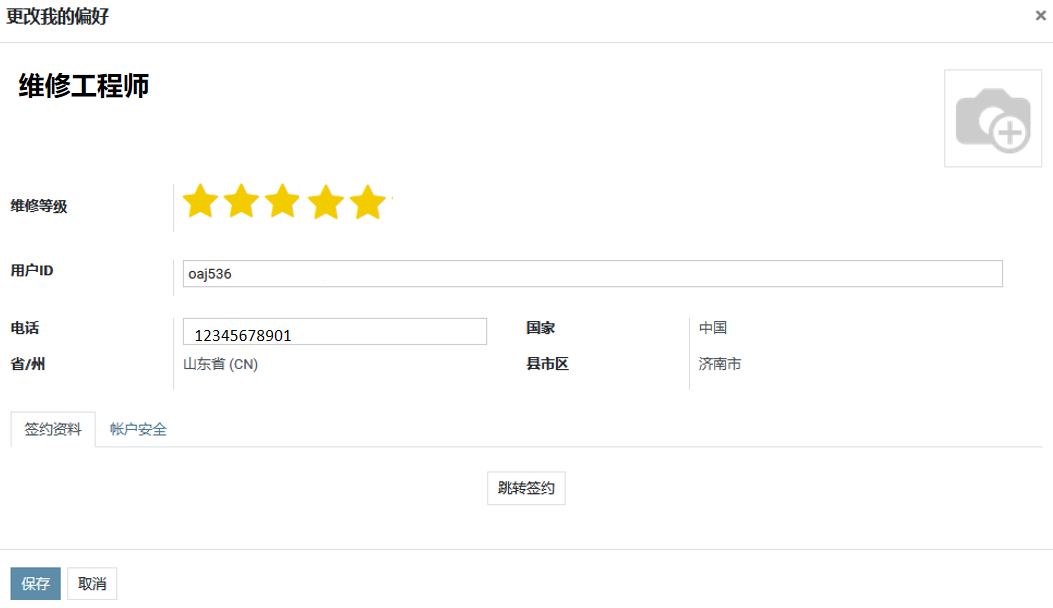Save changes with 保存 button
Screen dimensions: 1053x608
tap(35, 584)
